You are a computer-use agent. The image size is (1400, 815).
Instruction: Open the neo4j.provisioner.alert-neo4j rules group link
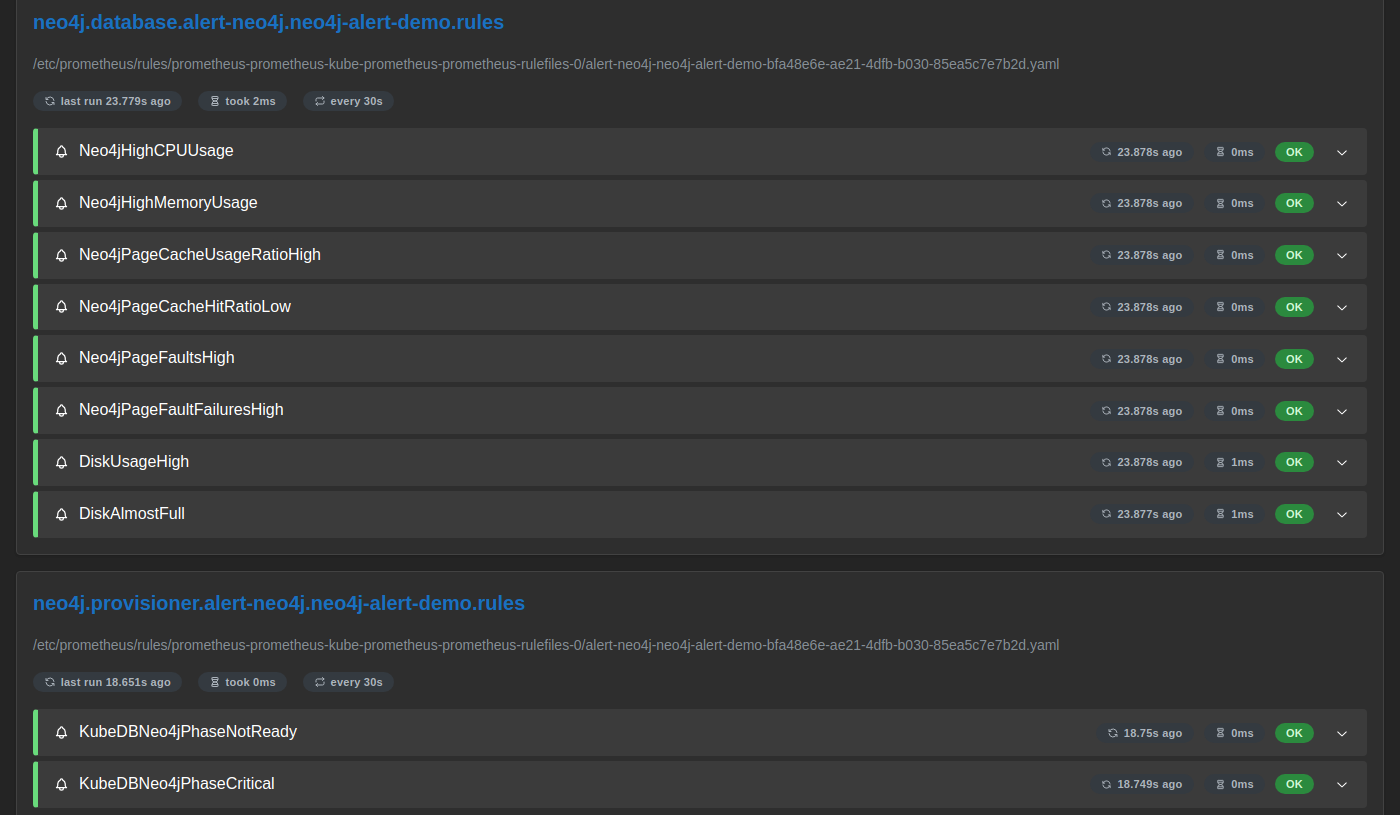[279, 603]
